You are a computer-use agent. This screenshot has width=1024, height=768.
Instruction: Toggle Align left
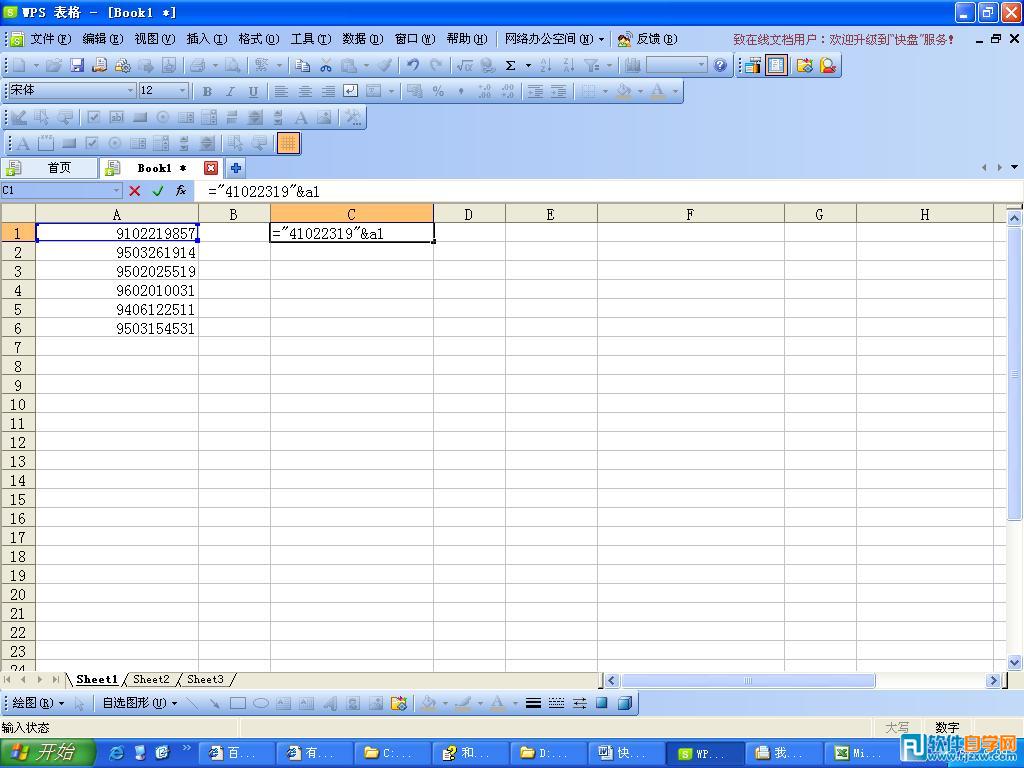[281, 91]
